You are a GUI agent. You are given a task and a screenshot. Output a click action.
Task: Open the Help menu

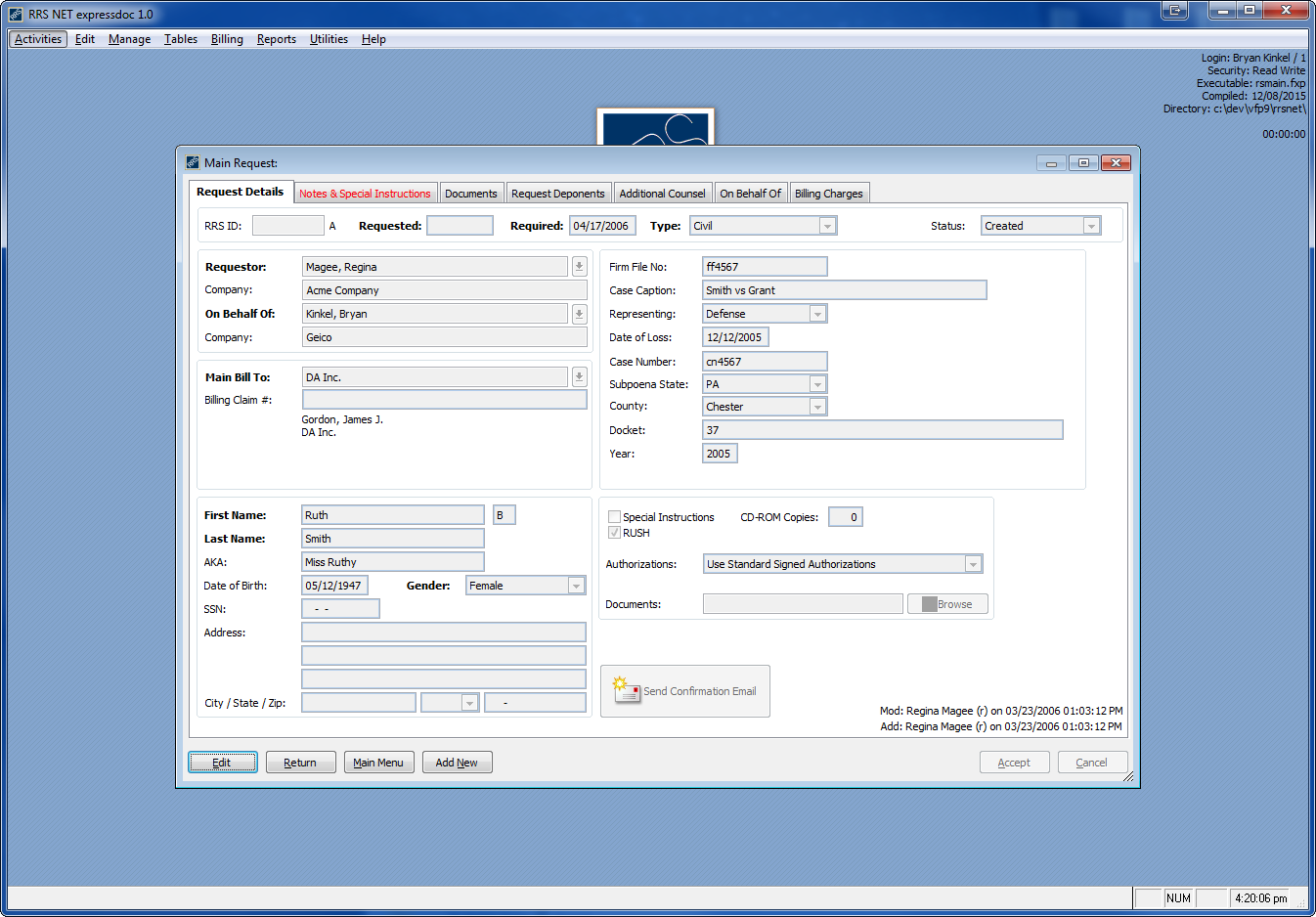click(373, 39)
